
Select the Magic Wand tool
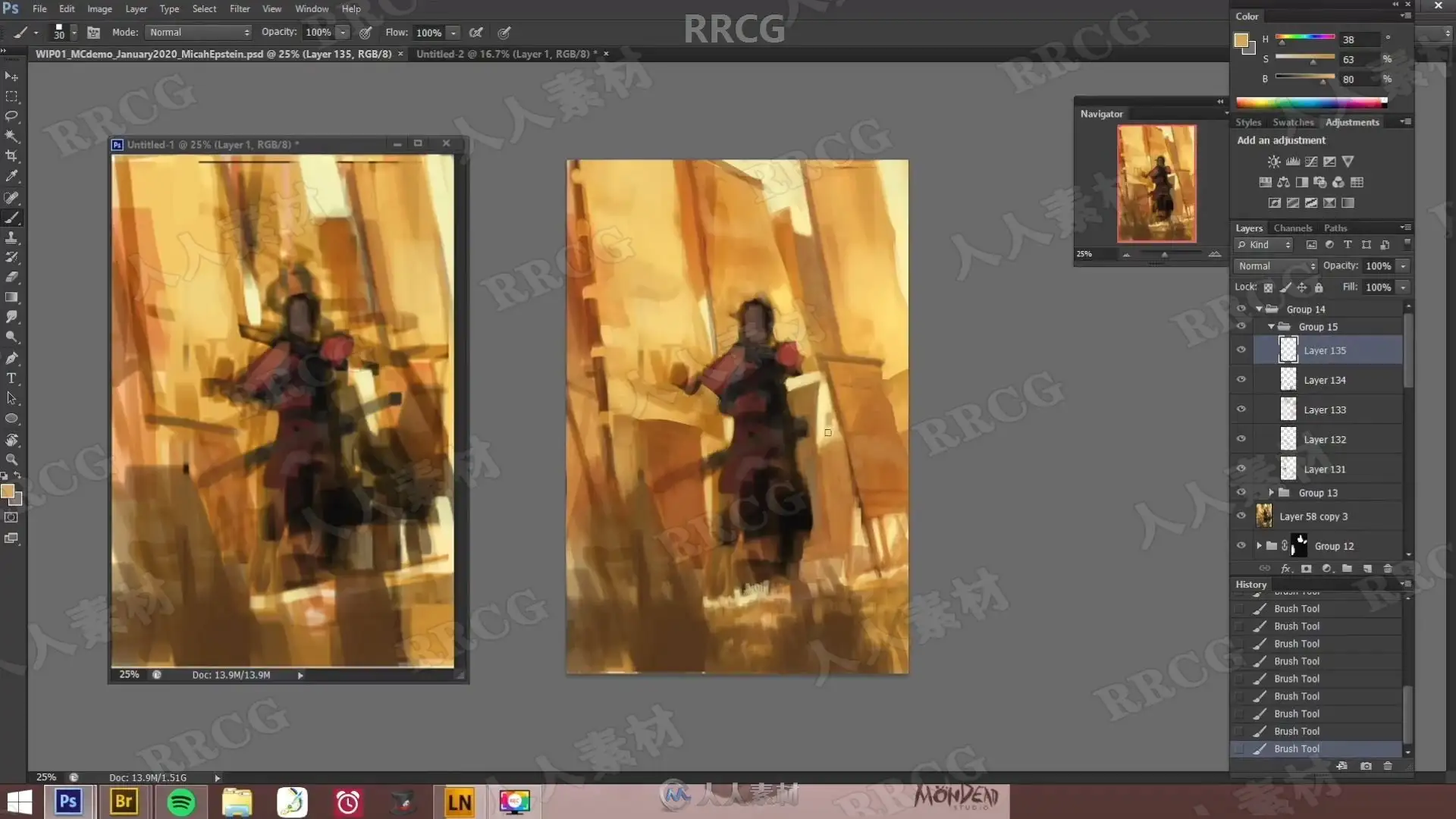pyautogui.click(x=11, y=136)
